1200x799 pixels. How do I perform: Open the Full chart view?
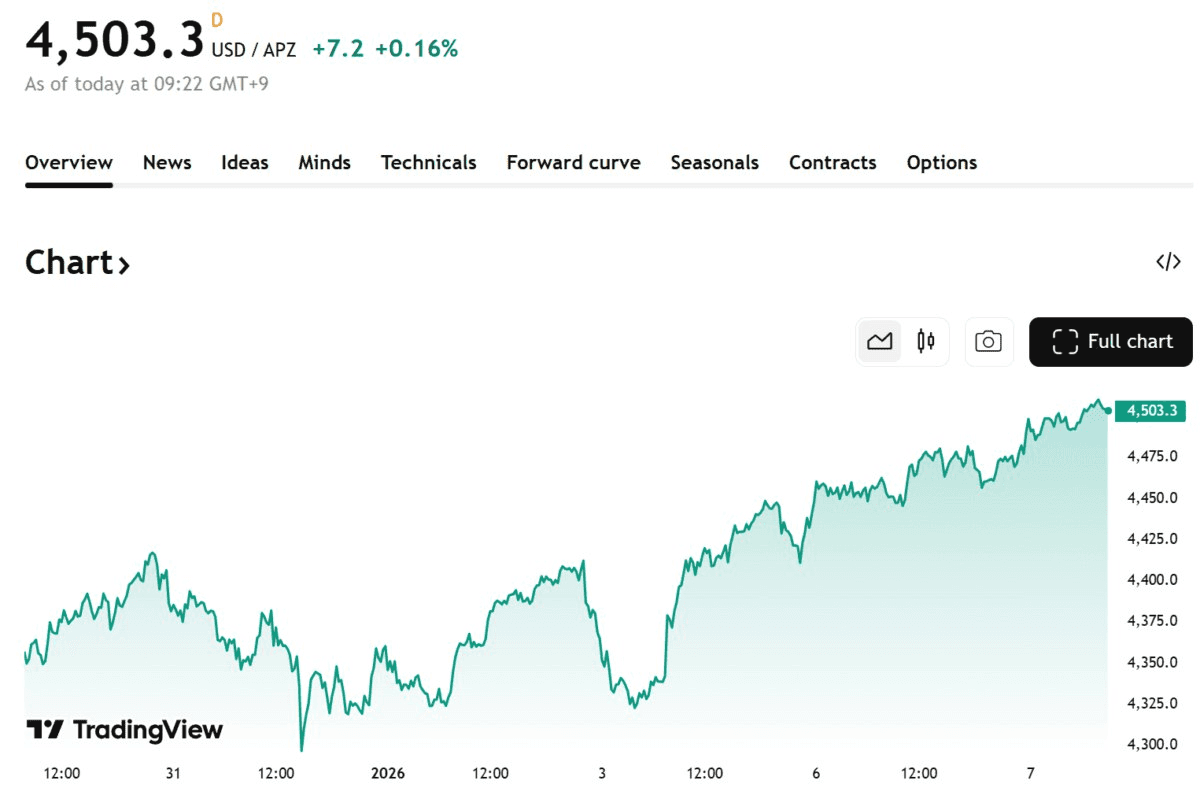tap(1110, 341)
